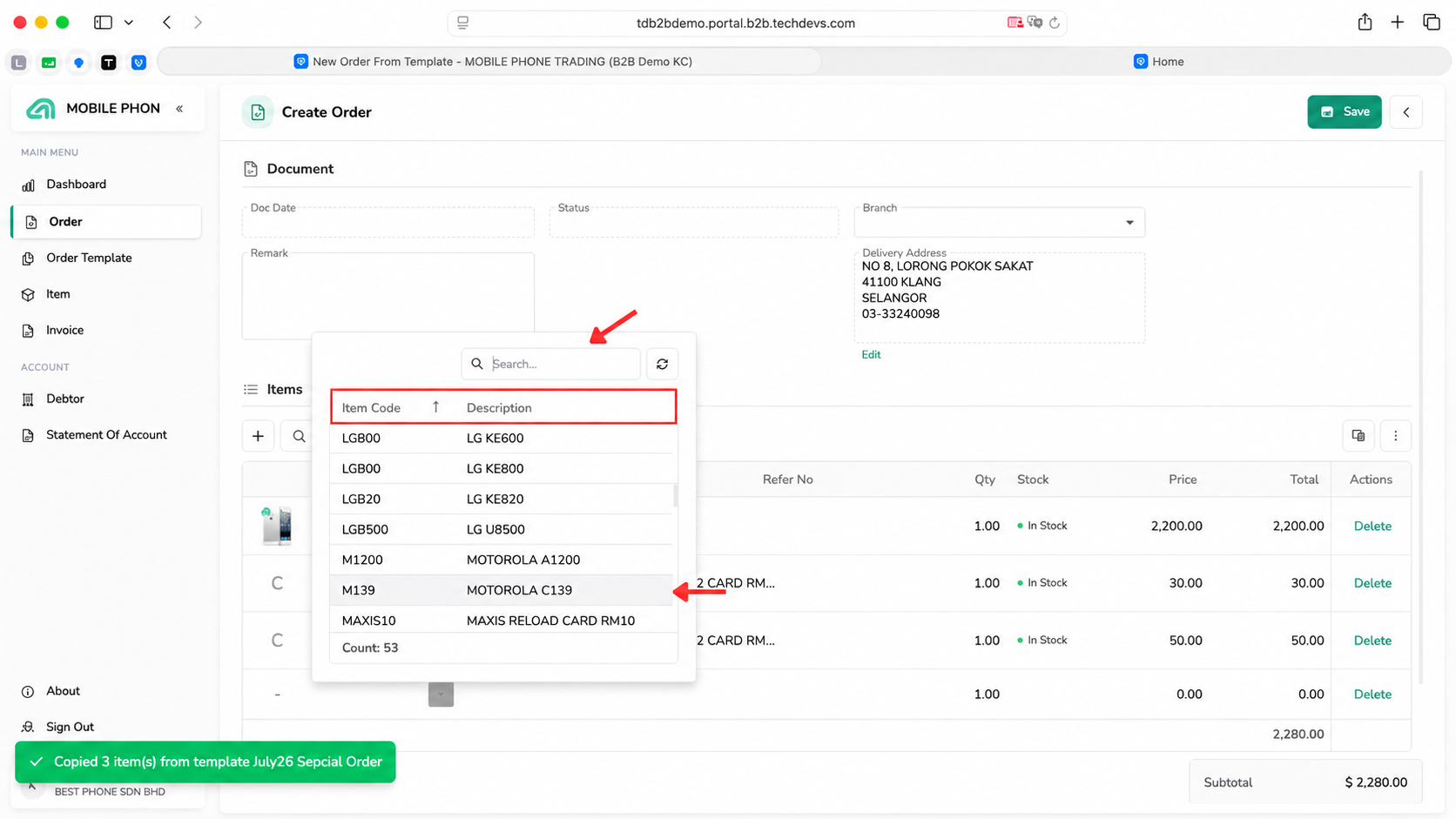Click the browser Share icon
The image size is (1456, 819).
[x=1365, y=23]
